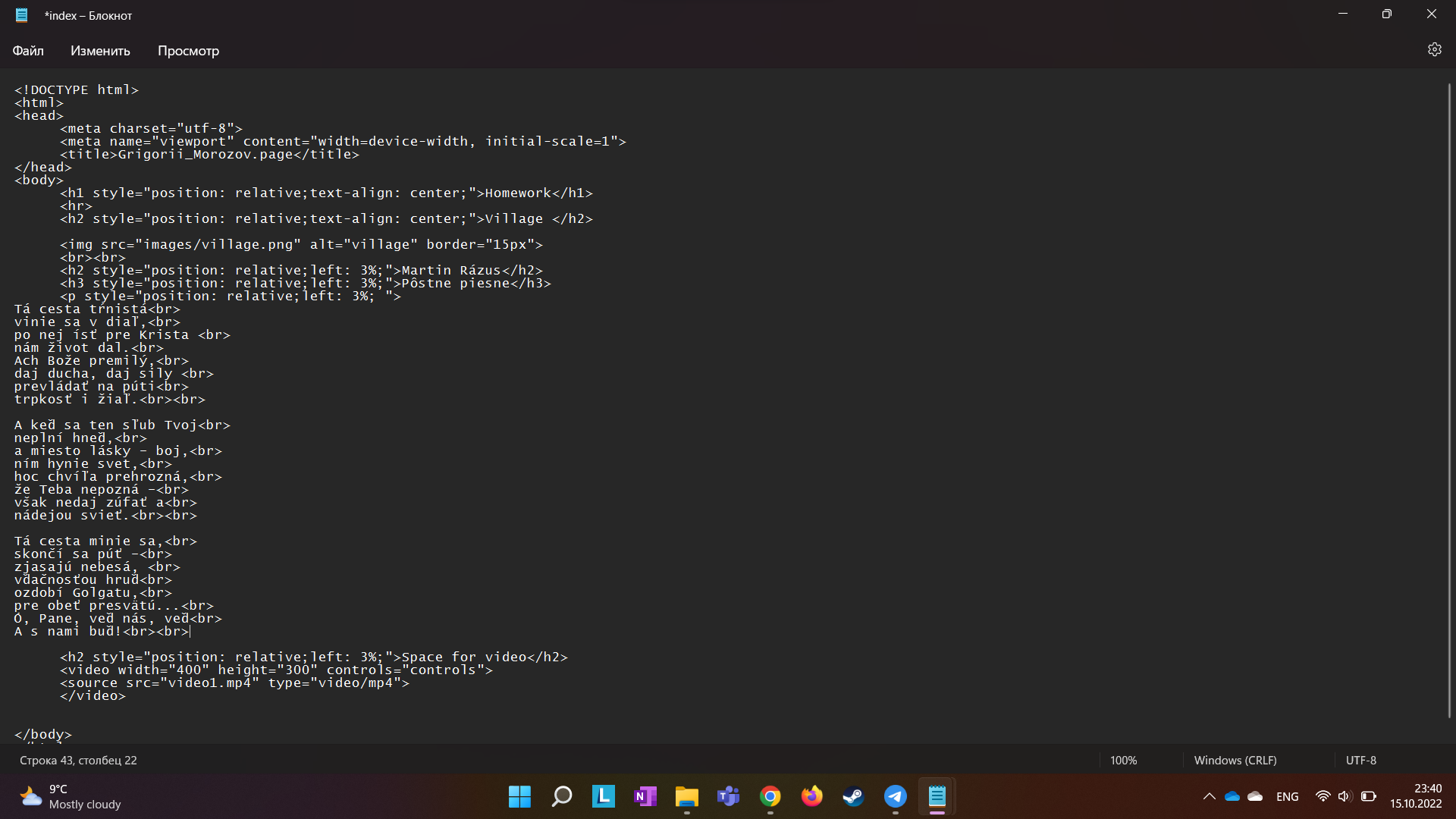Viewport: 1456px width, 819px height.
Task: Expand hidden system tray icons chevron
Action: [x=1210, y=796]
